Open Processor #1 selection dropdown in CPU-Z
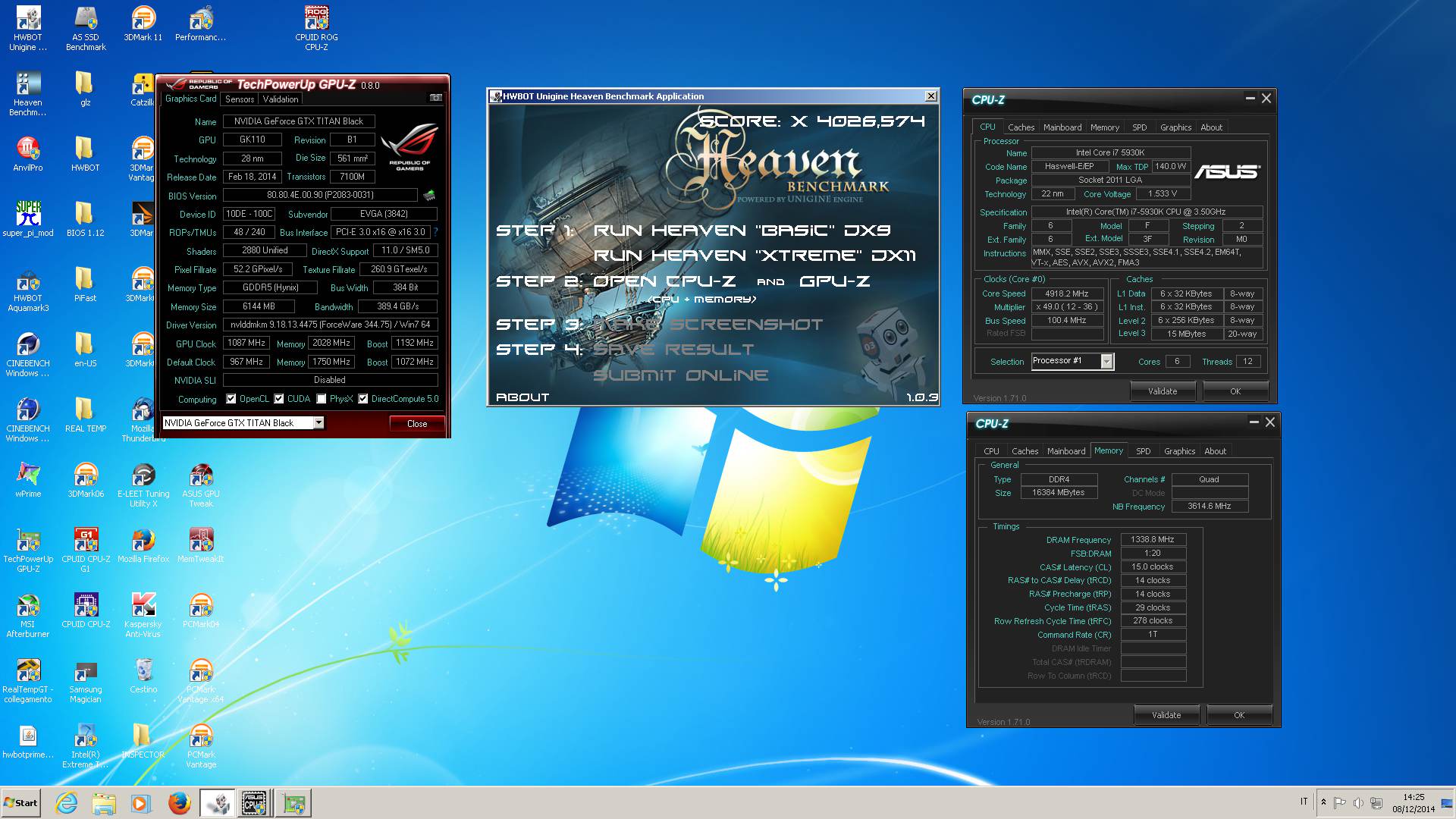The height and width of the screenshot is (819, 1456). pyautogui.click(x=1106, y=362)
